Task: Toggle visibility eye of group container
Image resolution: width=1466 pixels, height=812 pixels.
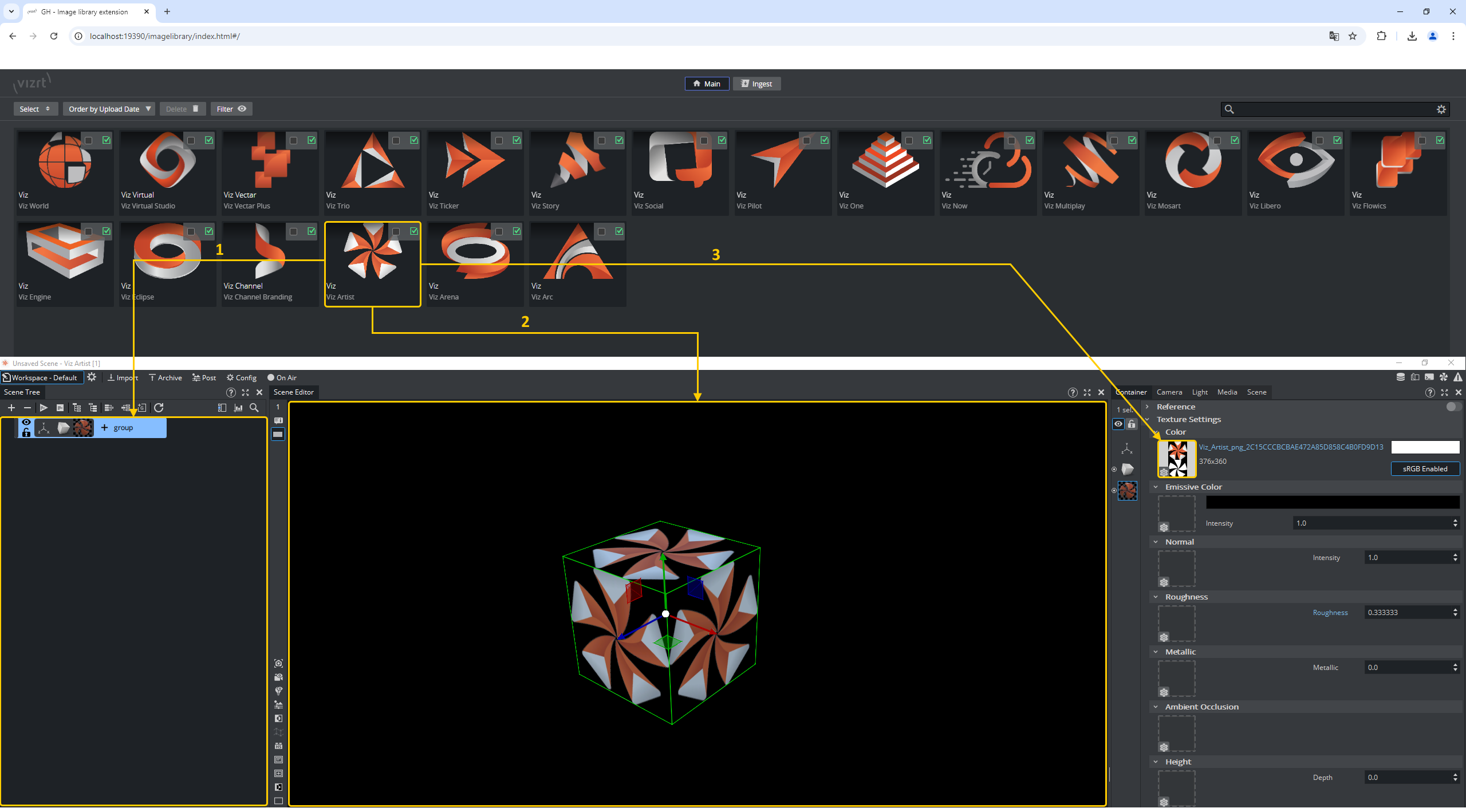Action: pos(26,423)
